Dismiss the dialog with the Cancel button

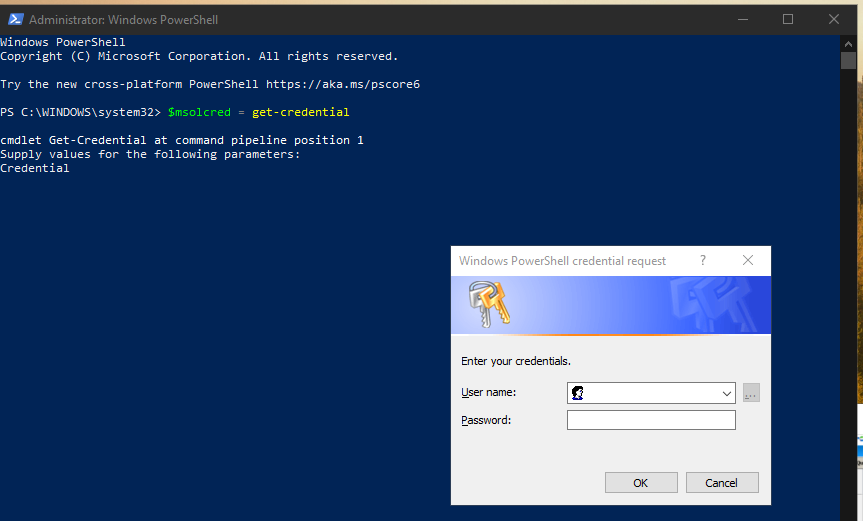click(722, 483)
